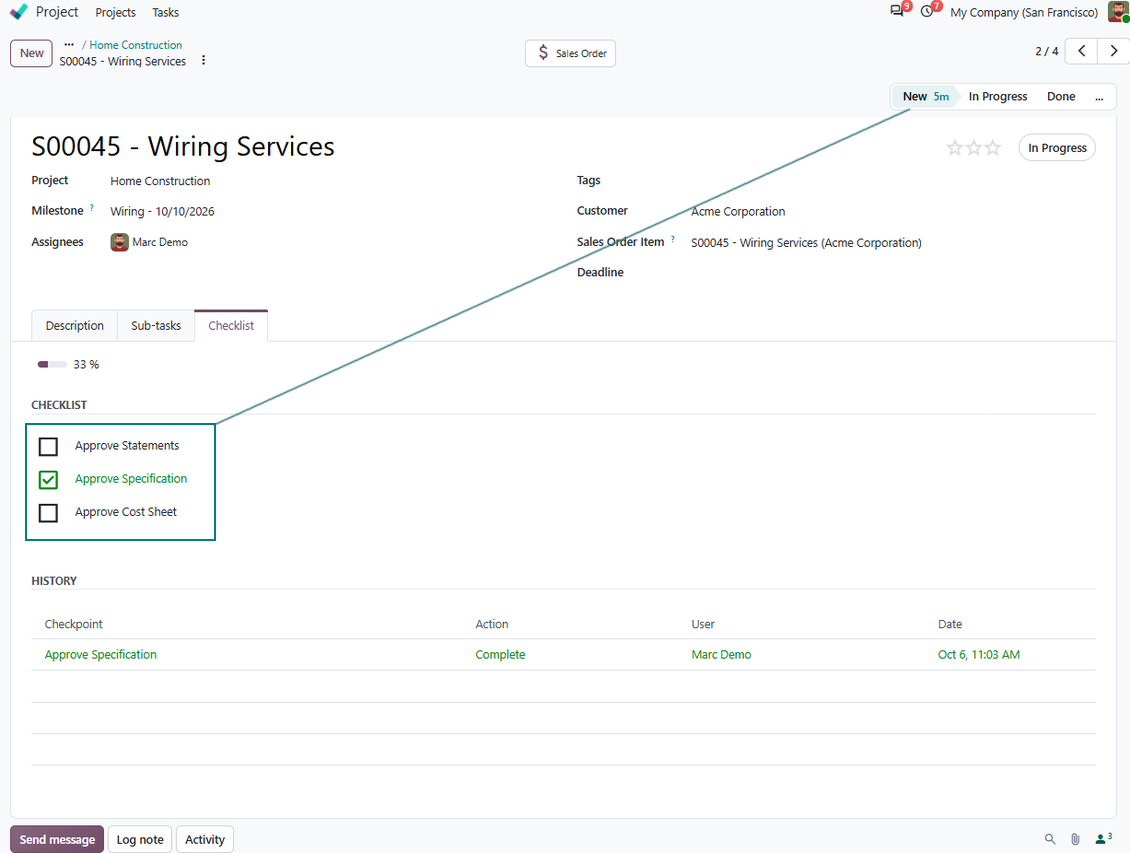Screen dimensions: 1130x853
Task: Check the Approve Cost Sheet checkbox
Action: coord(48,513)
